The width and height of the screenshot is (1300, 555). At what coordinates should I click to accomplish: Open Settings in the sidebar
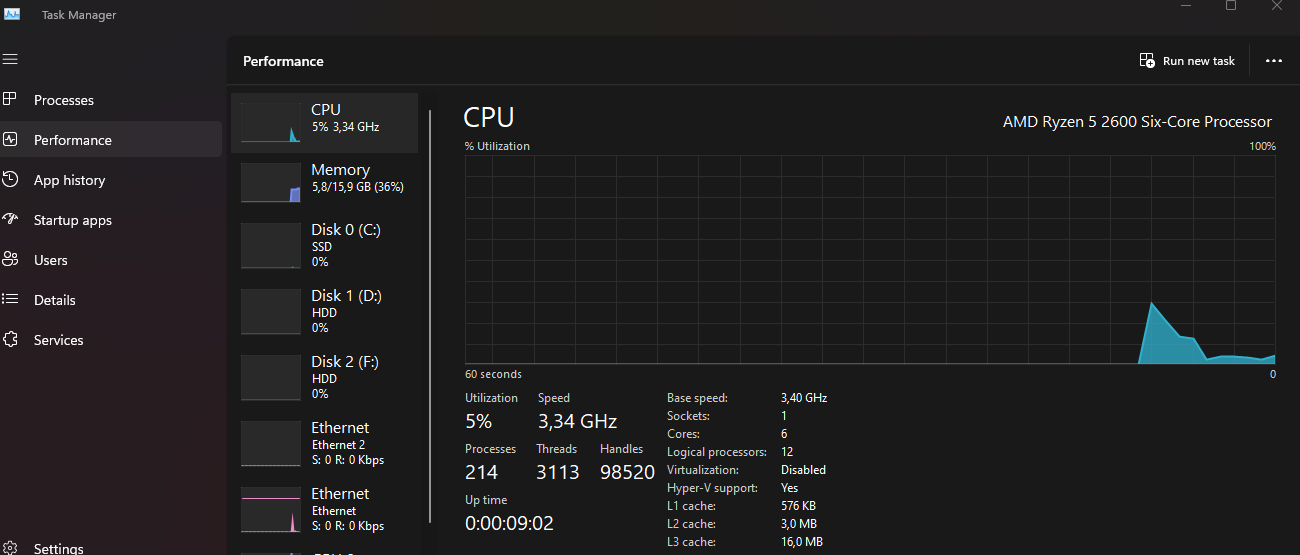pos(59,548)
